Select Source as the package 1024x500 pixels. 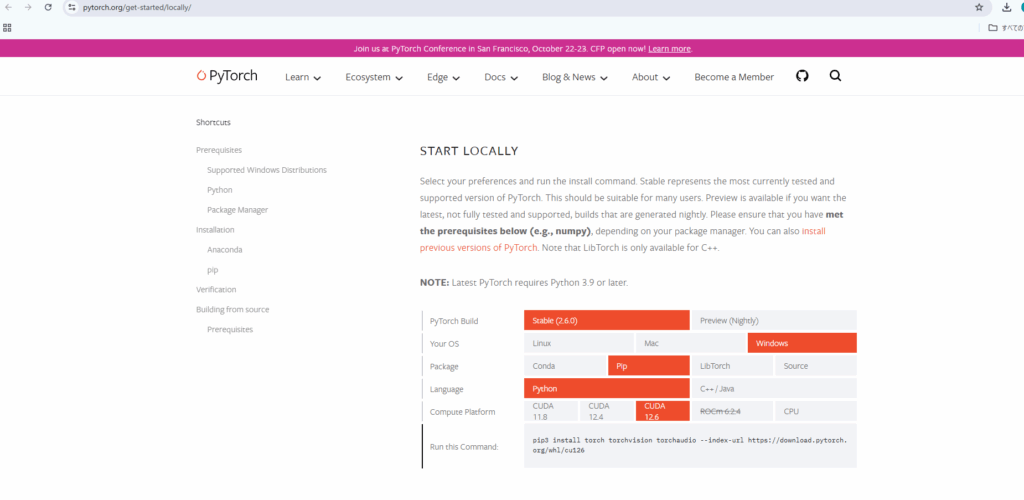(816, 366)
